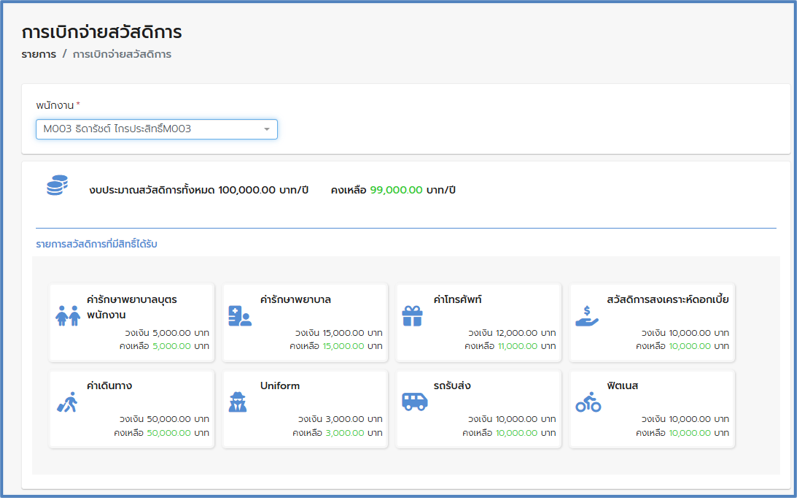This screenshot has height=498, width=797.
Task: Open the พนักงาน employee dropdown arrow
Action: pos(267,129)
